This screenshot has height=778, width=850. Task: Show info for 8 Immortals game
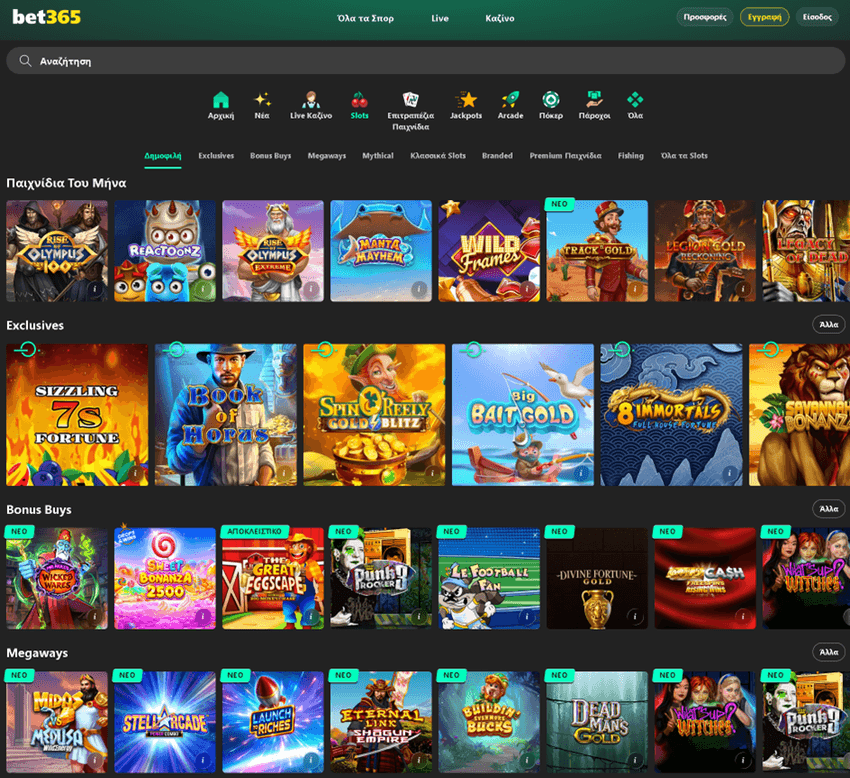tap(729, 473)
